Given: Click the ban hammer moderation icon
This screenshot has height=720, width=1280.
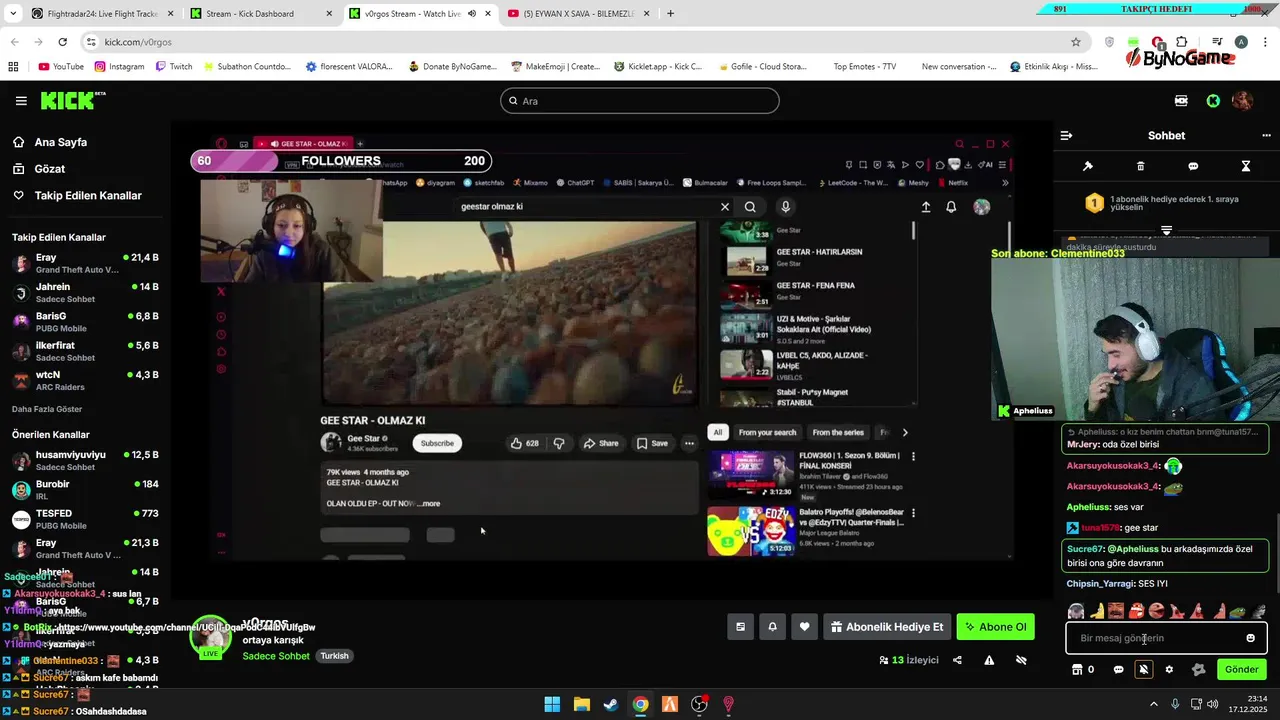Looking at the screenshot, I should tap(1088, 166).
